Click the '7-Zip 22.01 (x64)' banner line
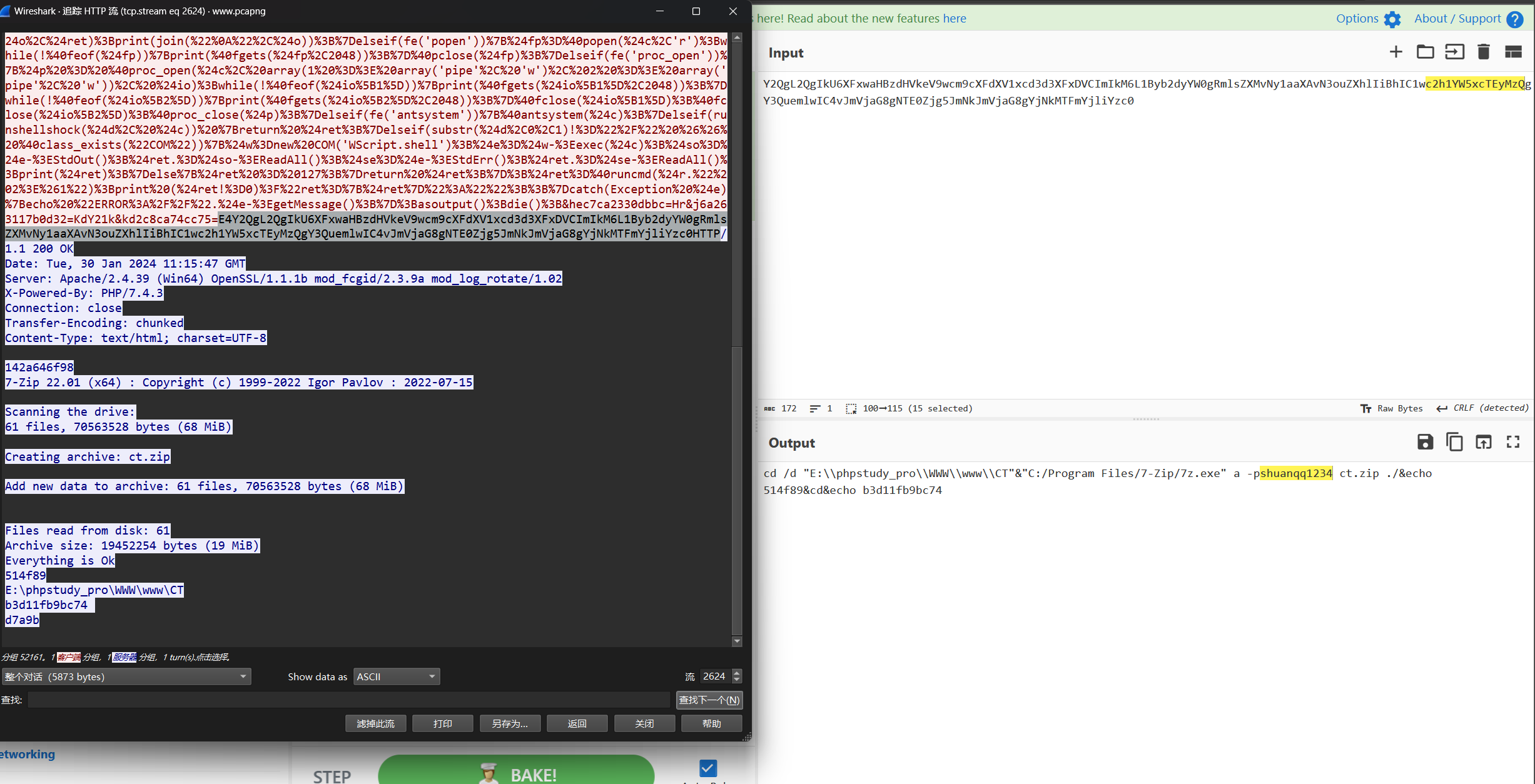 [239, 382]
